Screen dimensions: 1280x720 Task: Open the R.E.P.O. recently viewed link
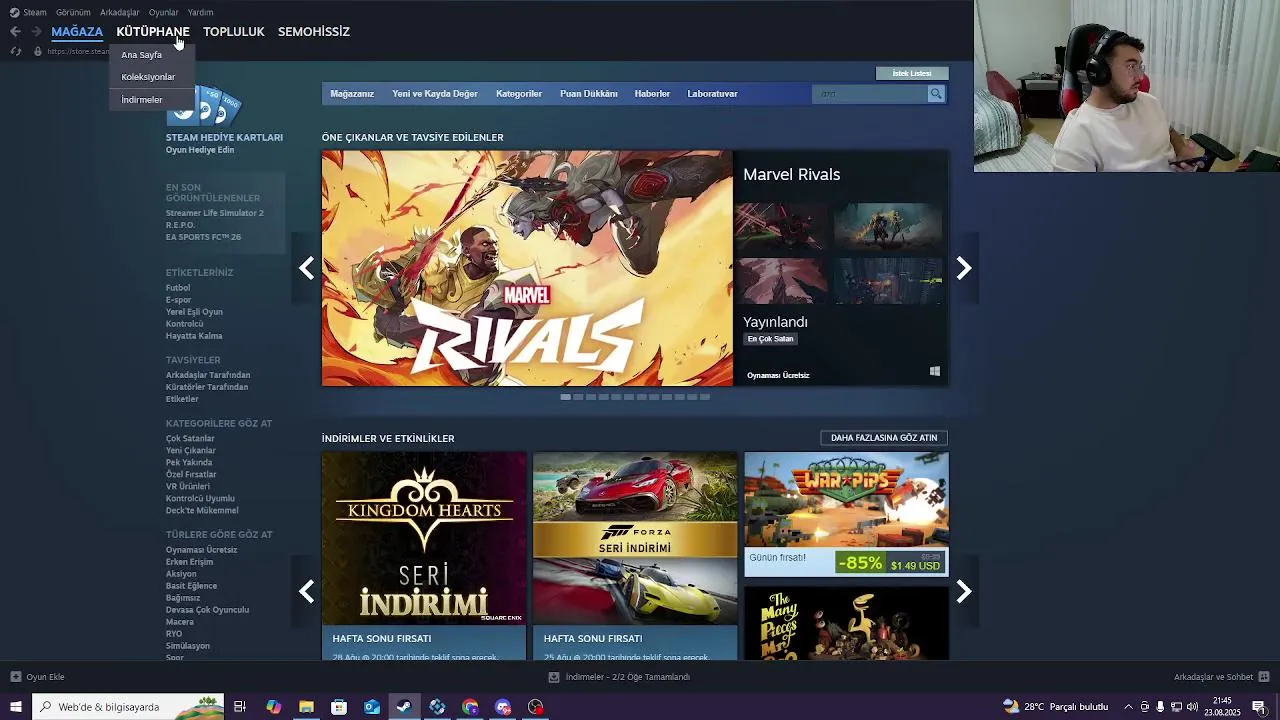(180, 225)
